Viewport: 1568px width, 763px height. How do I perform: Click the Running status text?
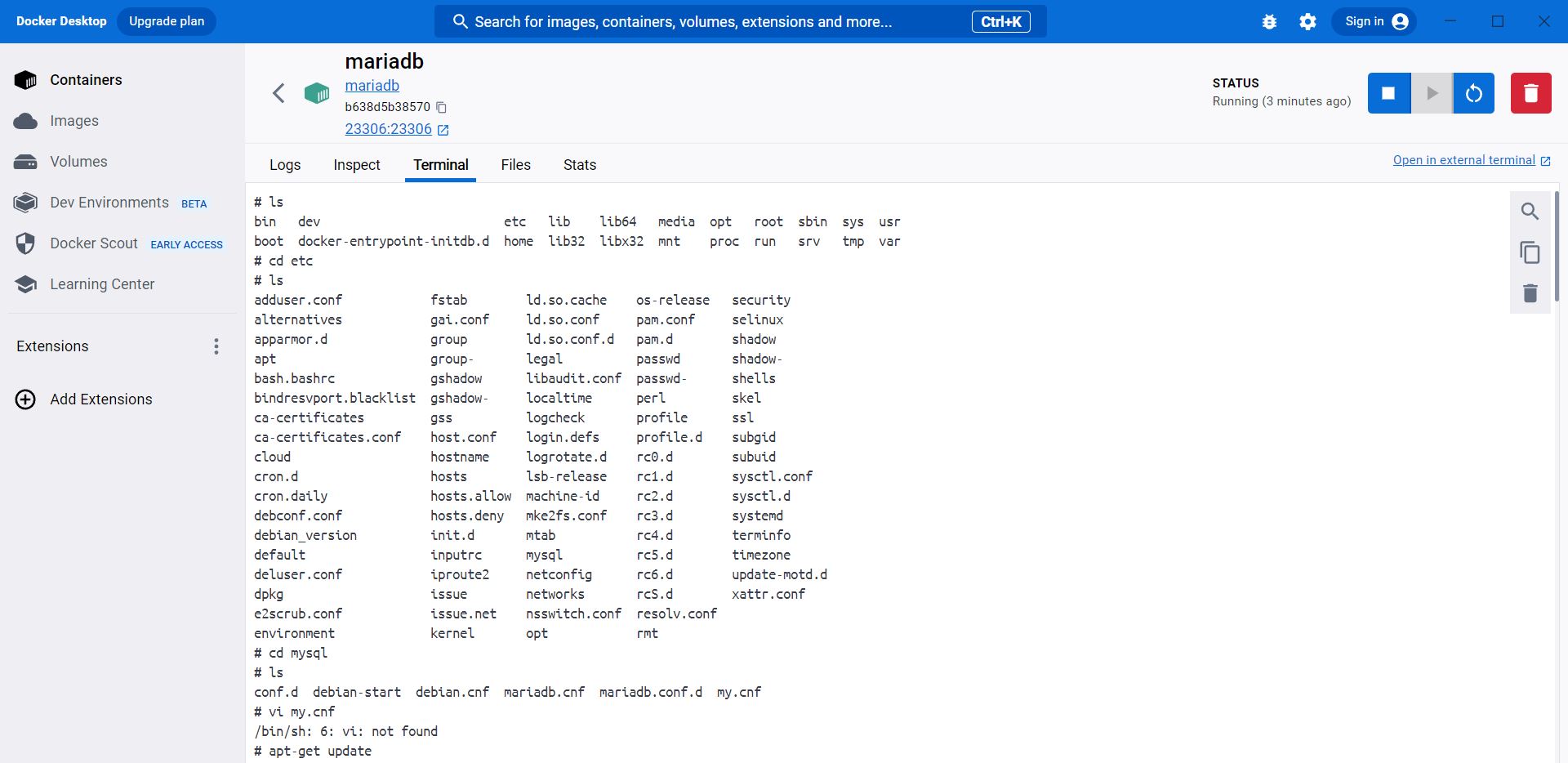[1281, 101]
